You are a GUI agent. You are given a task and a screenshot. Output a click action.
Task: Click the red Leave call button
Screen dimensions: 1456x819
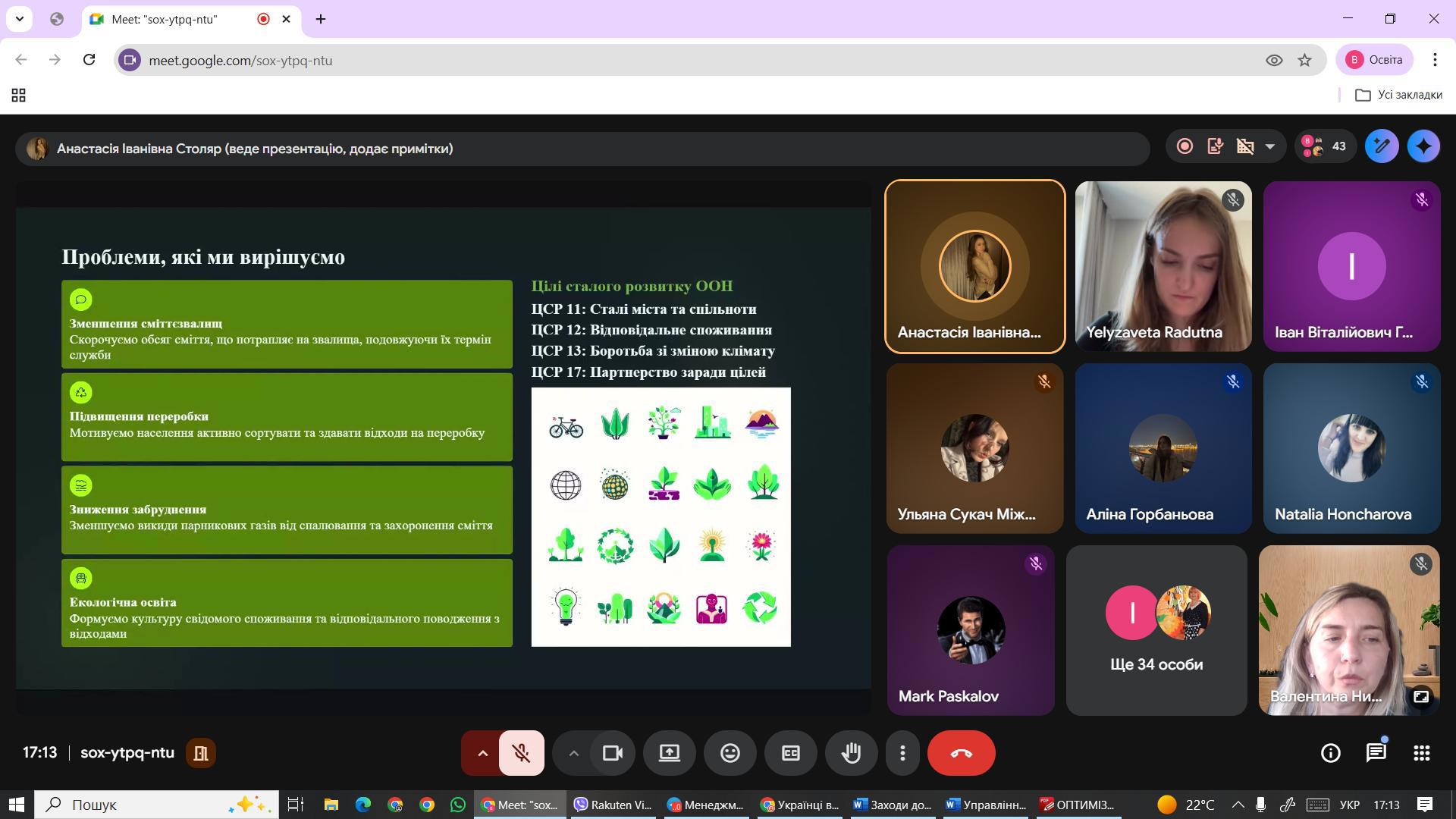pos(961,753)
